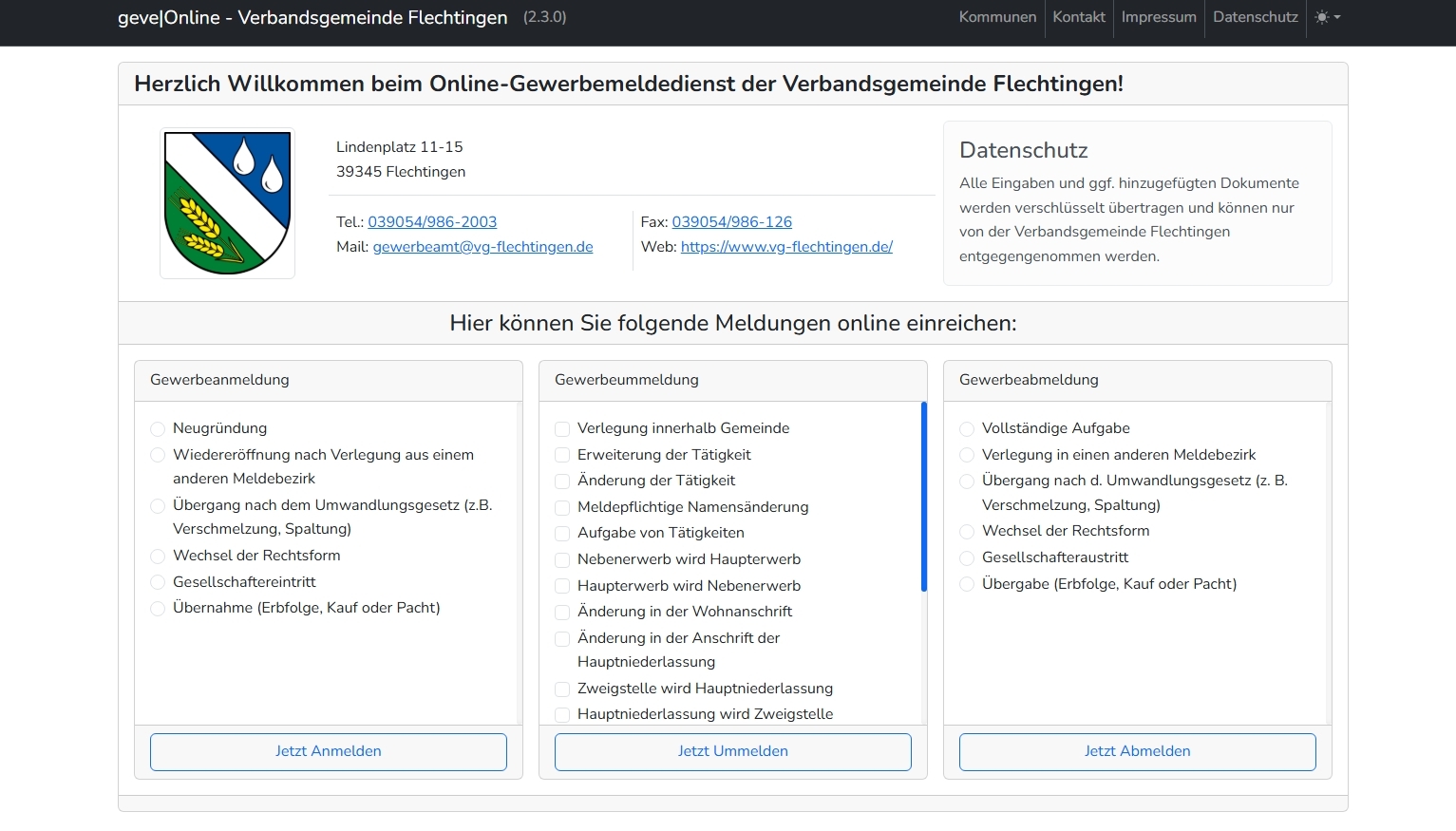Check Nebenerwerb wird Haupterwerb

(562, 560)
